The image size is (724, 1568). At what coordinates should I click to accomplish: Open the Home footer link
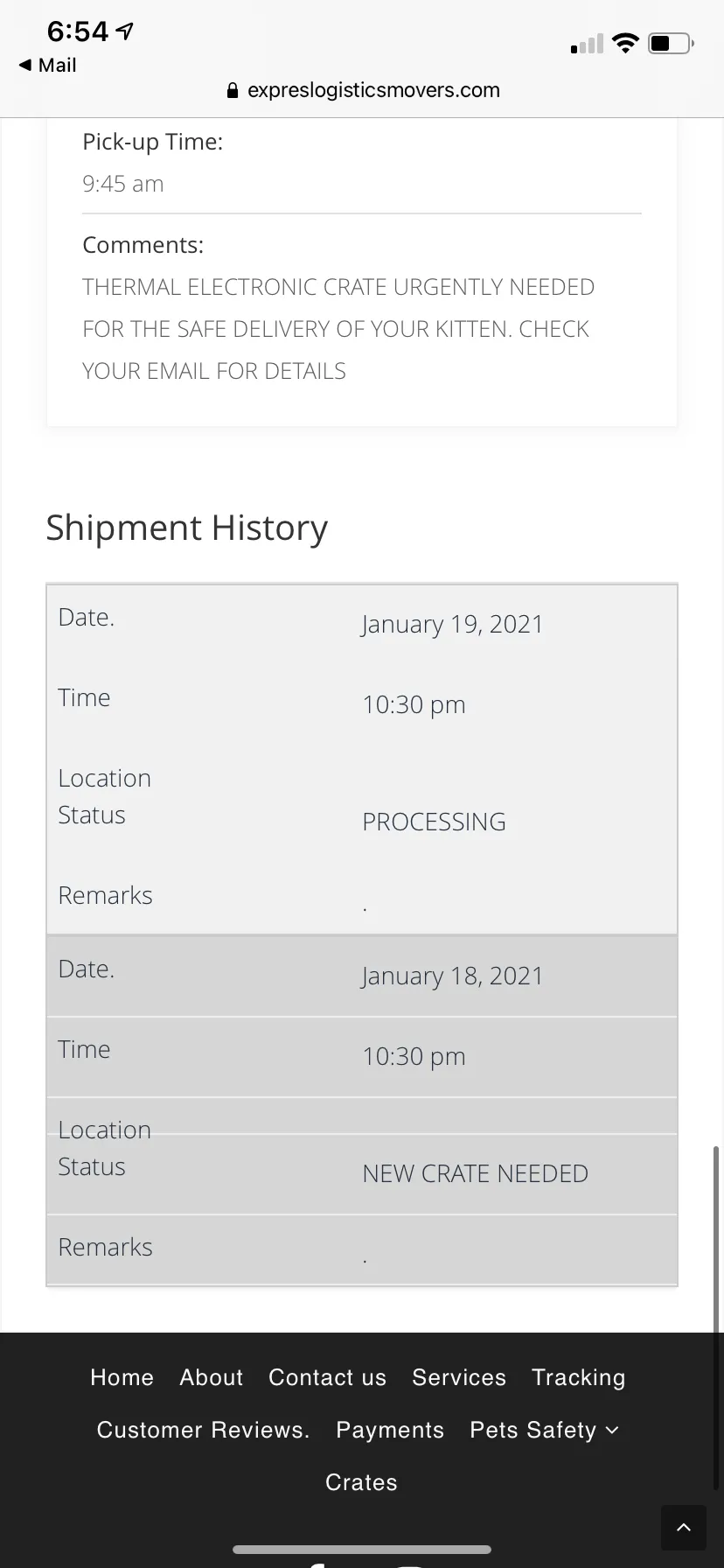122,1377
